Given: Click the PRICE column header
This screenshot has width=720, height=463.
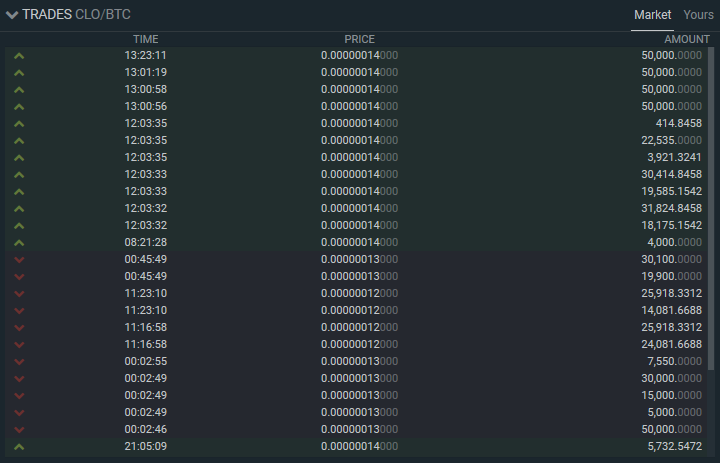Looking at the screenshot, I should (360, 40).
